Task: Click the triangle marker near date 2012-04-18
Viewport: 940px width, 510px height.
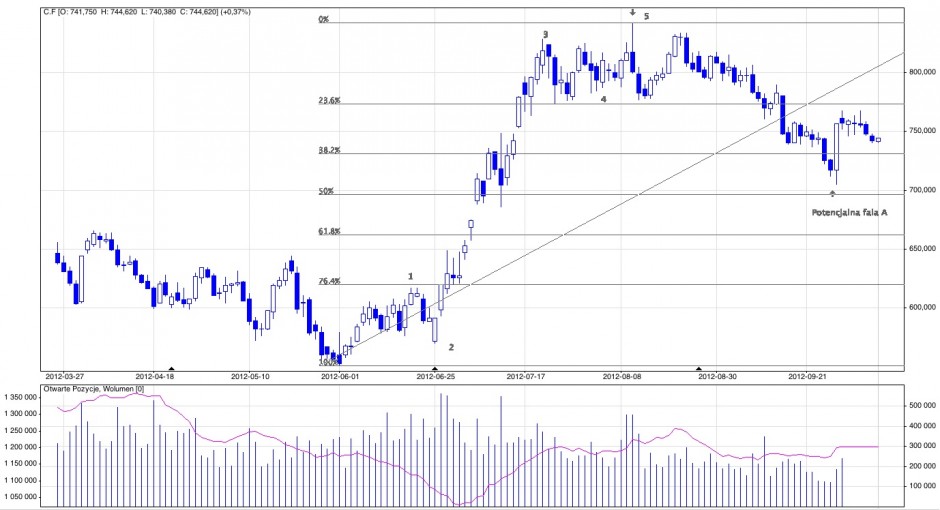Action: tap(171, 369)
